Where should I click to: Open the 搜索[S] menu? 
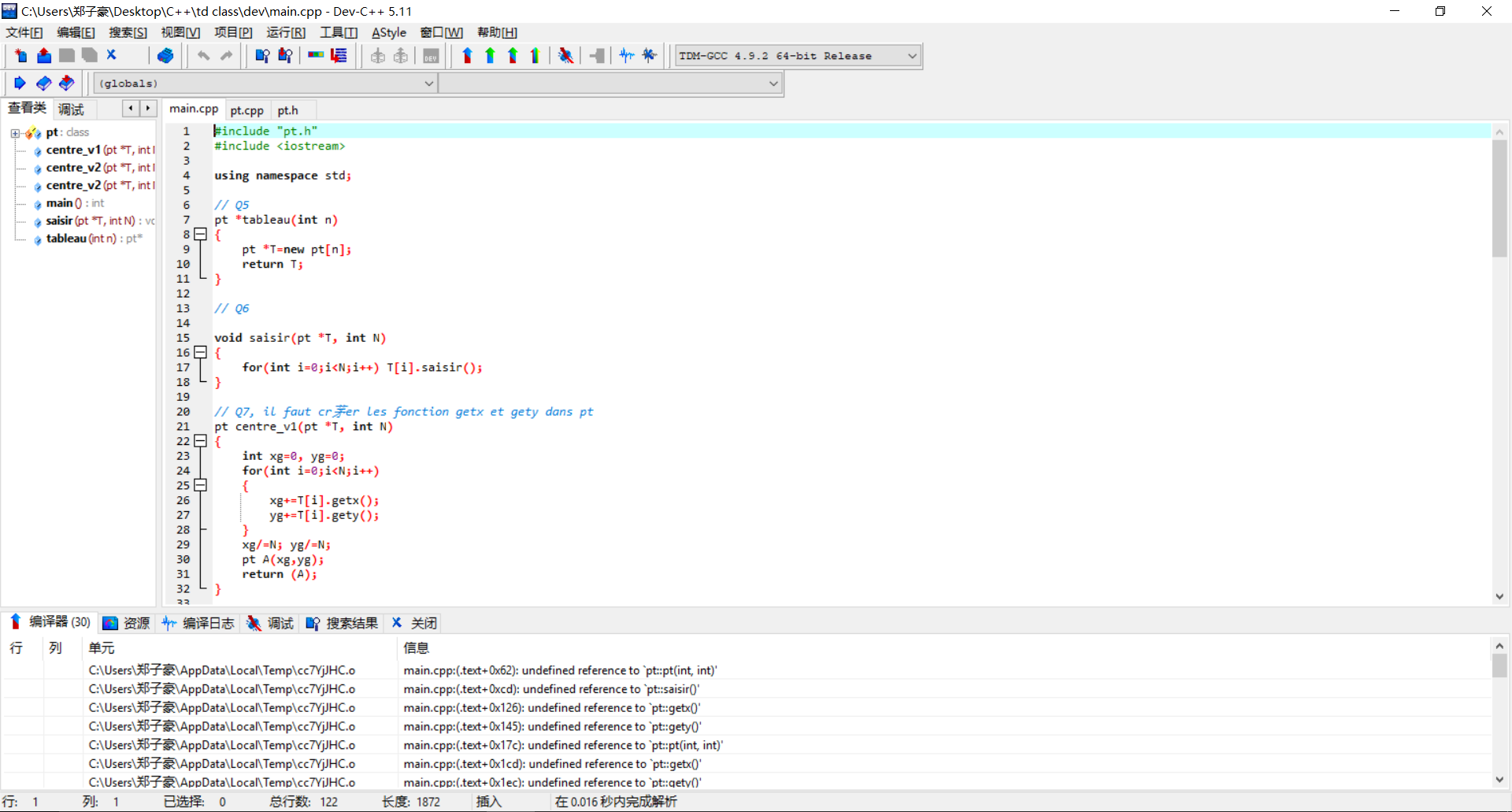pos(128,32)
